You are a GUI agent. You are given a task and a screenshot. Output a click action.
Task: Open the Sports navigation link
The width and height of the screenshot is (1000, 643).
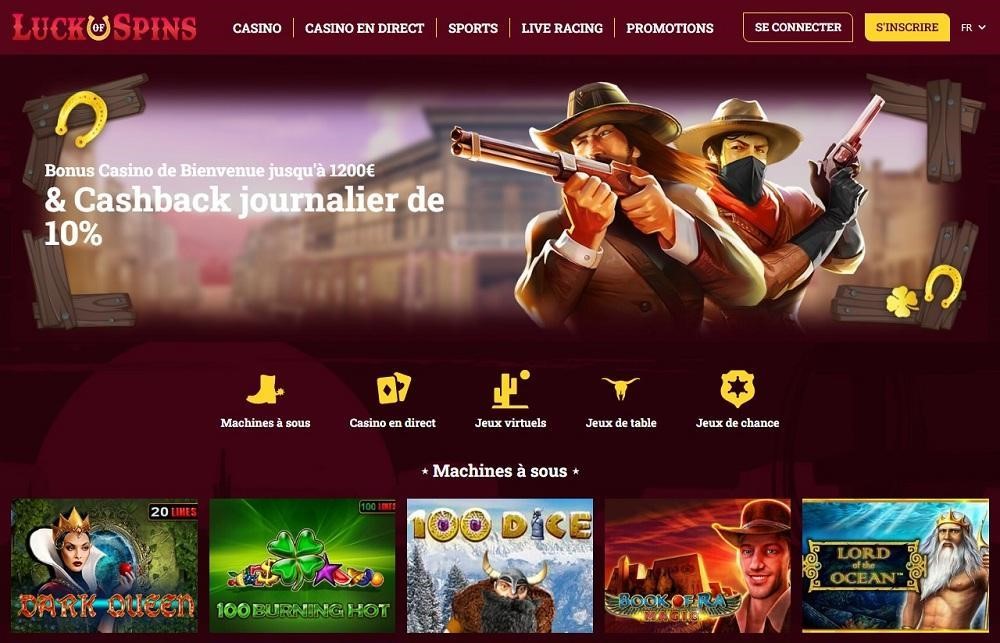click(473, 28)
